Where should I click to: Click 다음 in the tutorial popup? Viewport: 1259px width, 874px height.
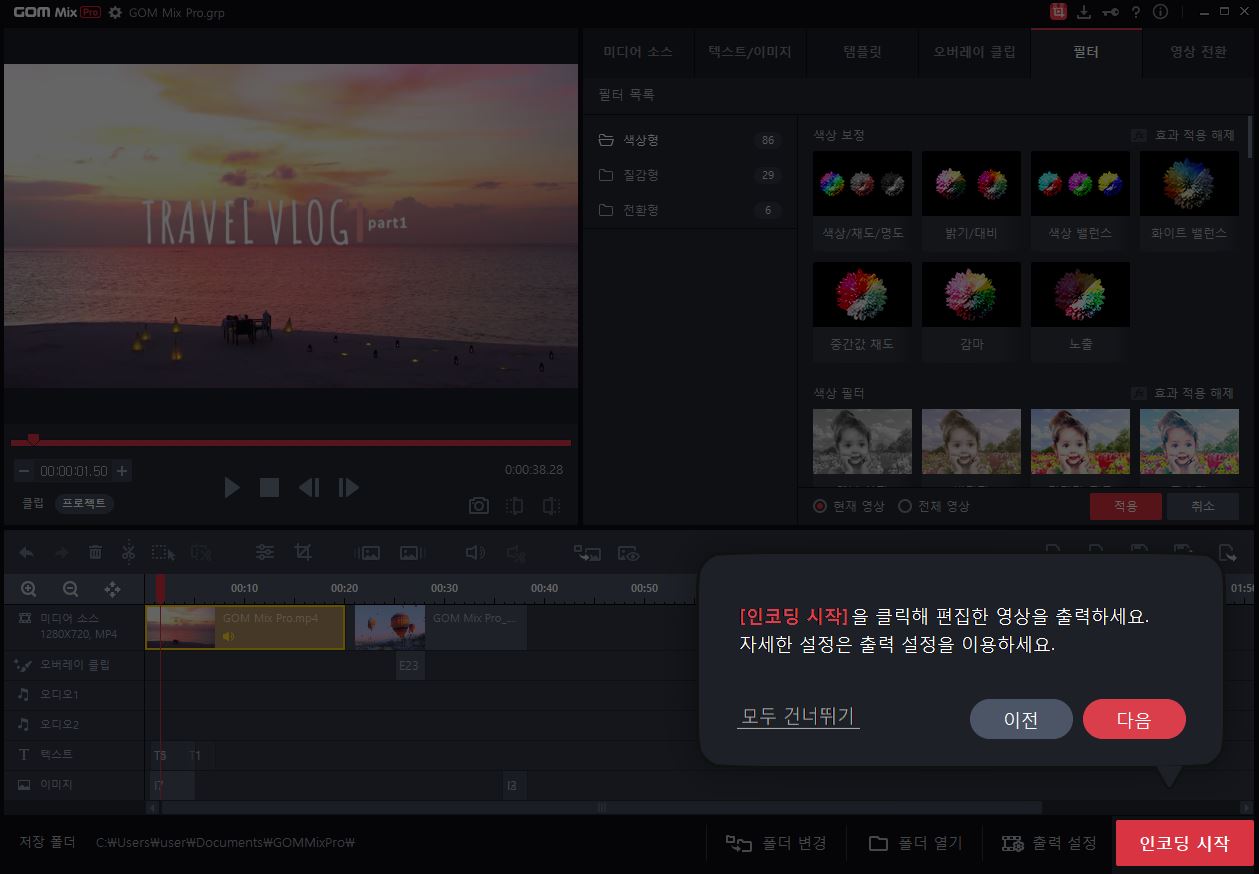click(x=1134, y=719)
